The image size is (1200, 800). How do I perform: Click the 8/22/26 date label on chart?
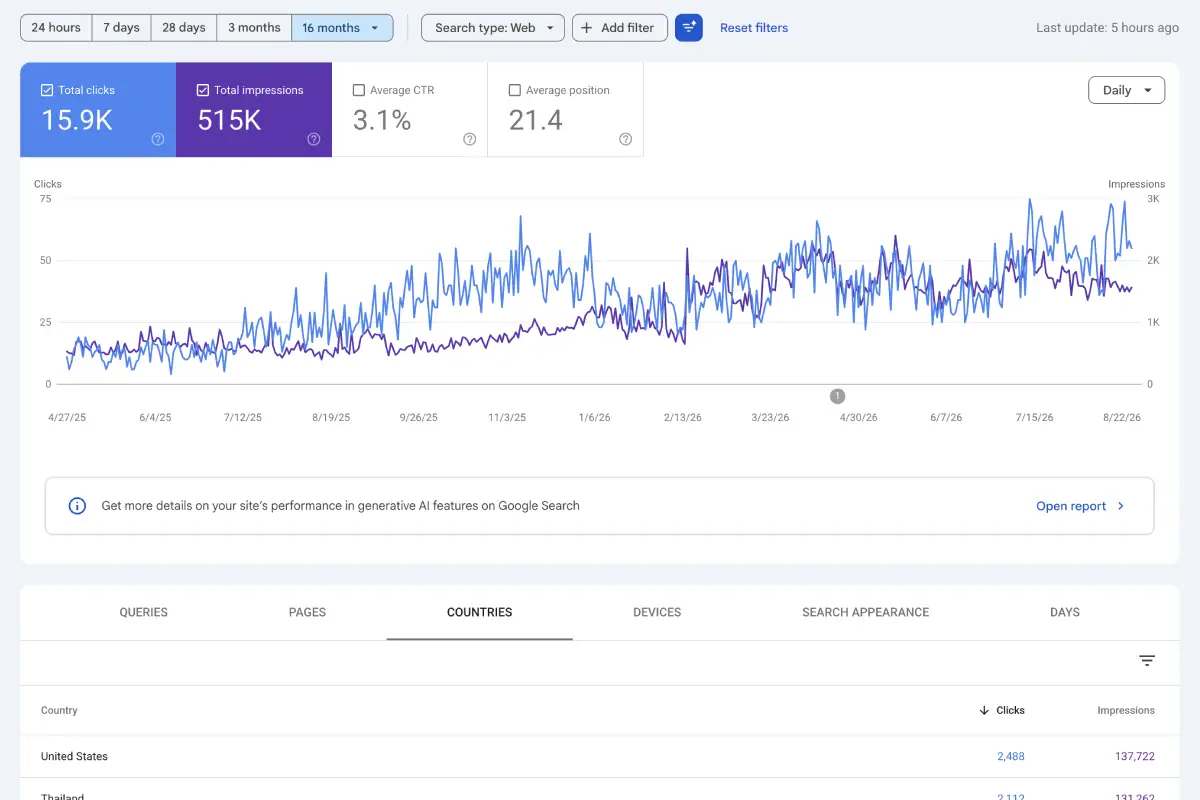1121,417
